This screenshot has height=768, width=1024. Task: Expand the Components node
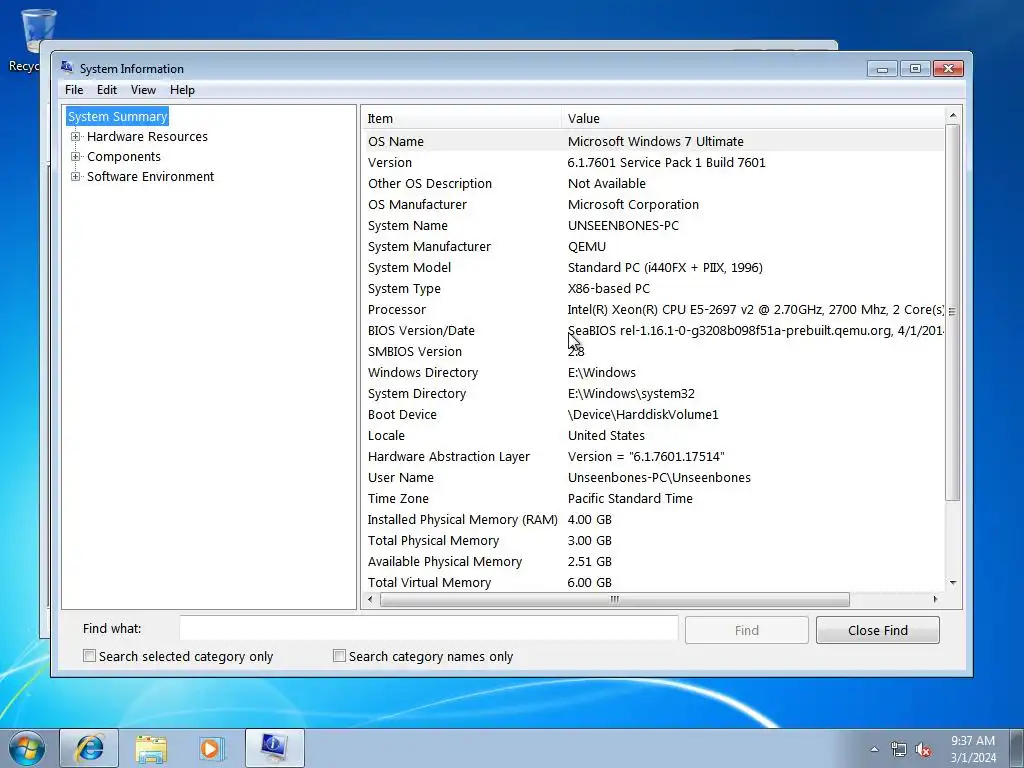[75, 157]
